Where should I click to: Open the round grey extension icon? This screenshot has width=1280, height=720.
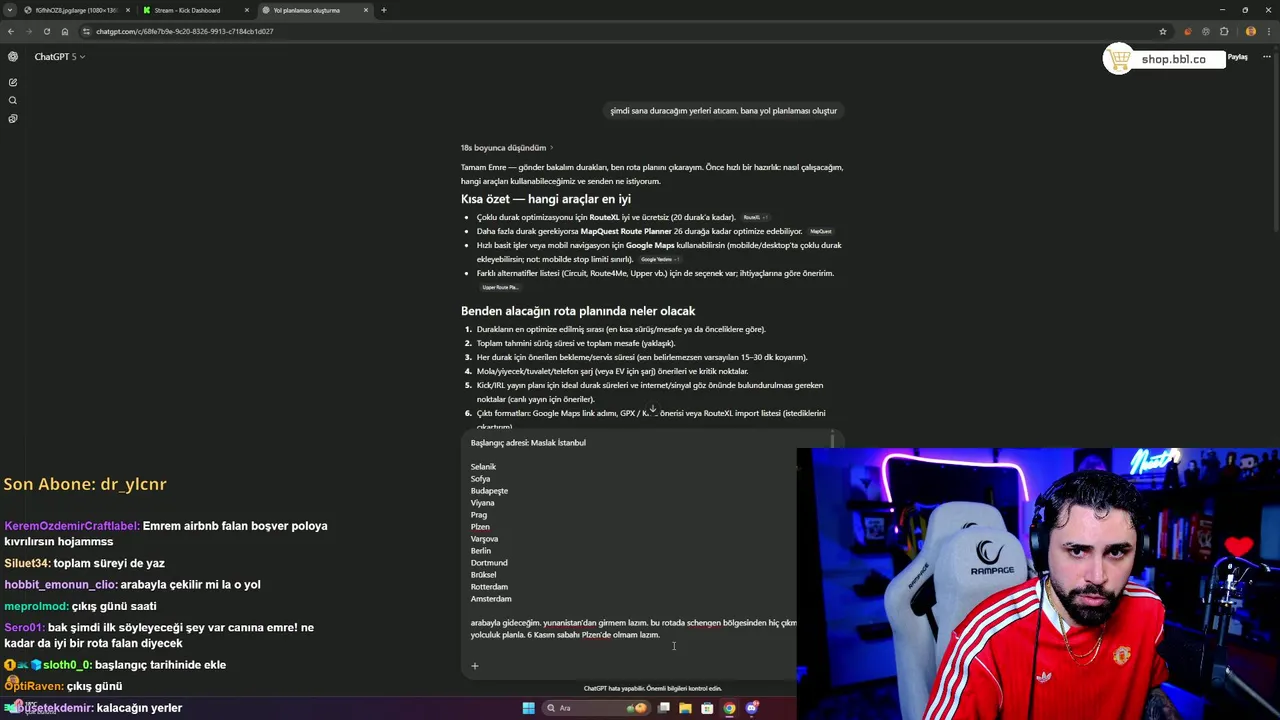(x=1206, y=31)
